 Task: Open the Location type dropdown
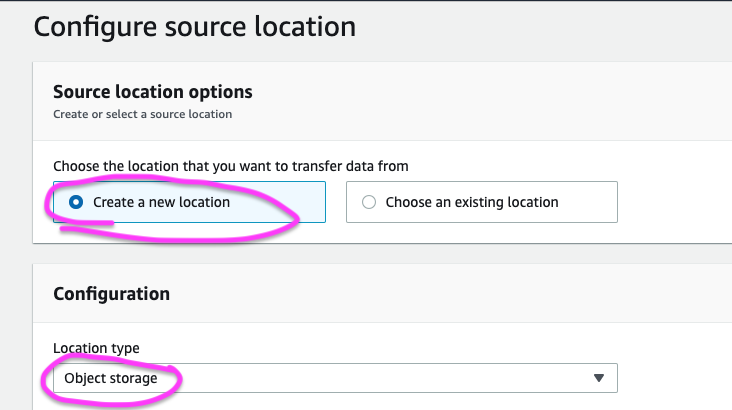[334, 378]
